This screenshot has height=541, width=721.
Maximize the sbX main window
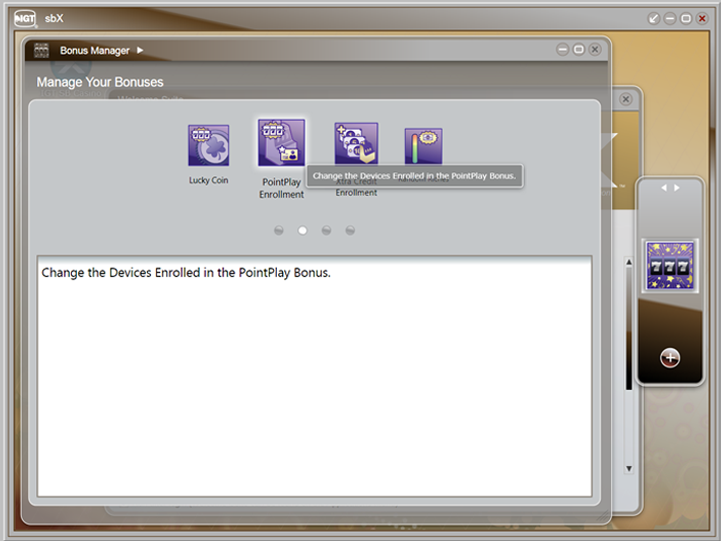(x=686, y=18)
